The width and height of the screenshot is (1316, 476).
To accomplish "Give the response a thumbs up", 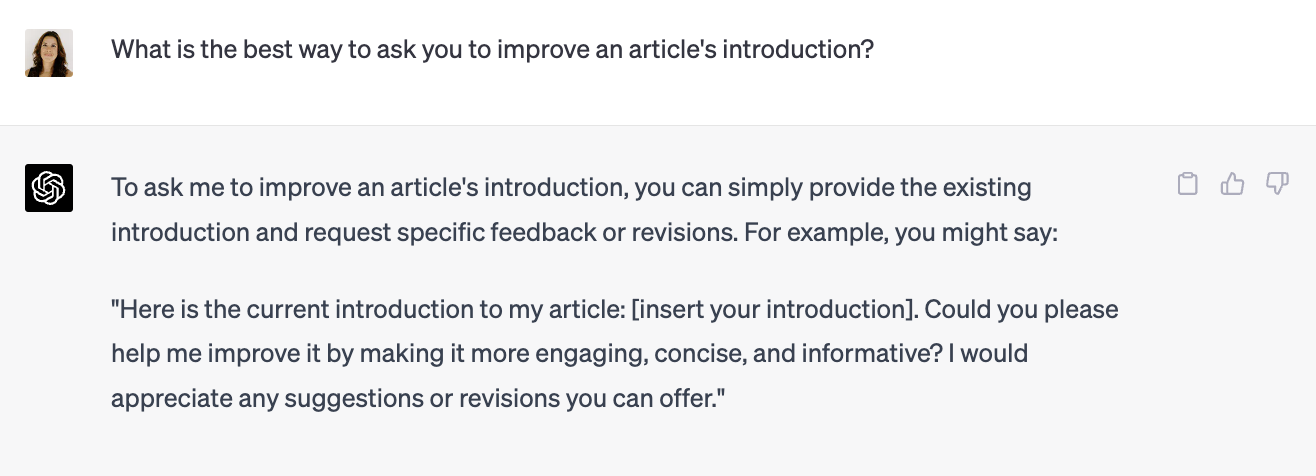I will (x=1232, y=184).
